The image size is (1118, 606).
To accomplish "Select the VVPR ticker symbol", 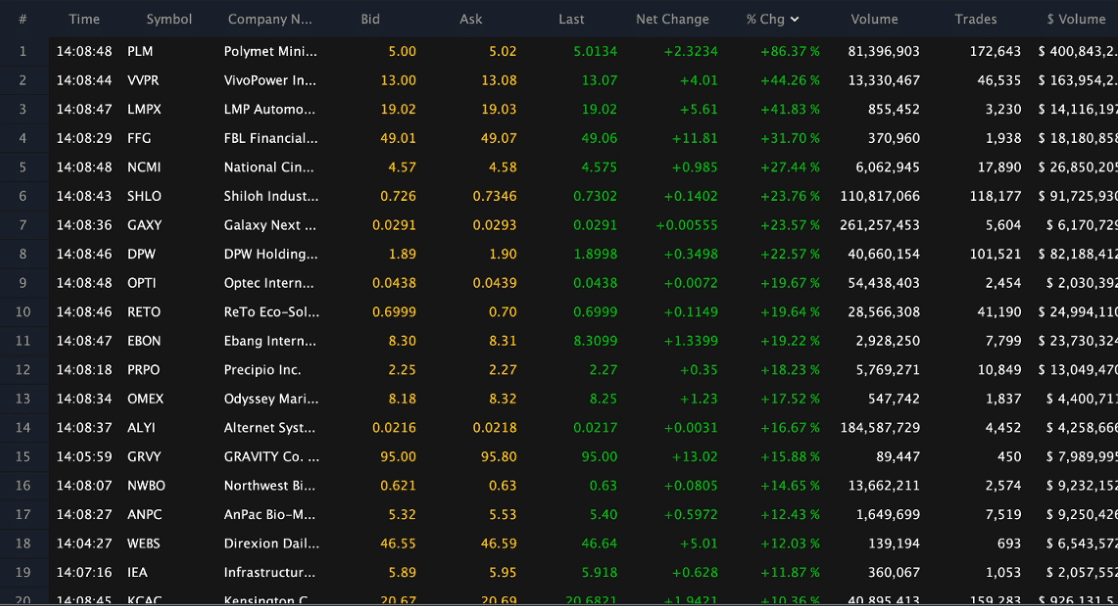I will [x=143, y=81].
